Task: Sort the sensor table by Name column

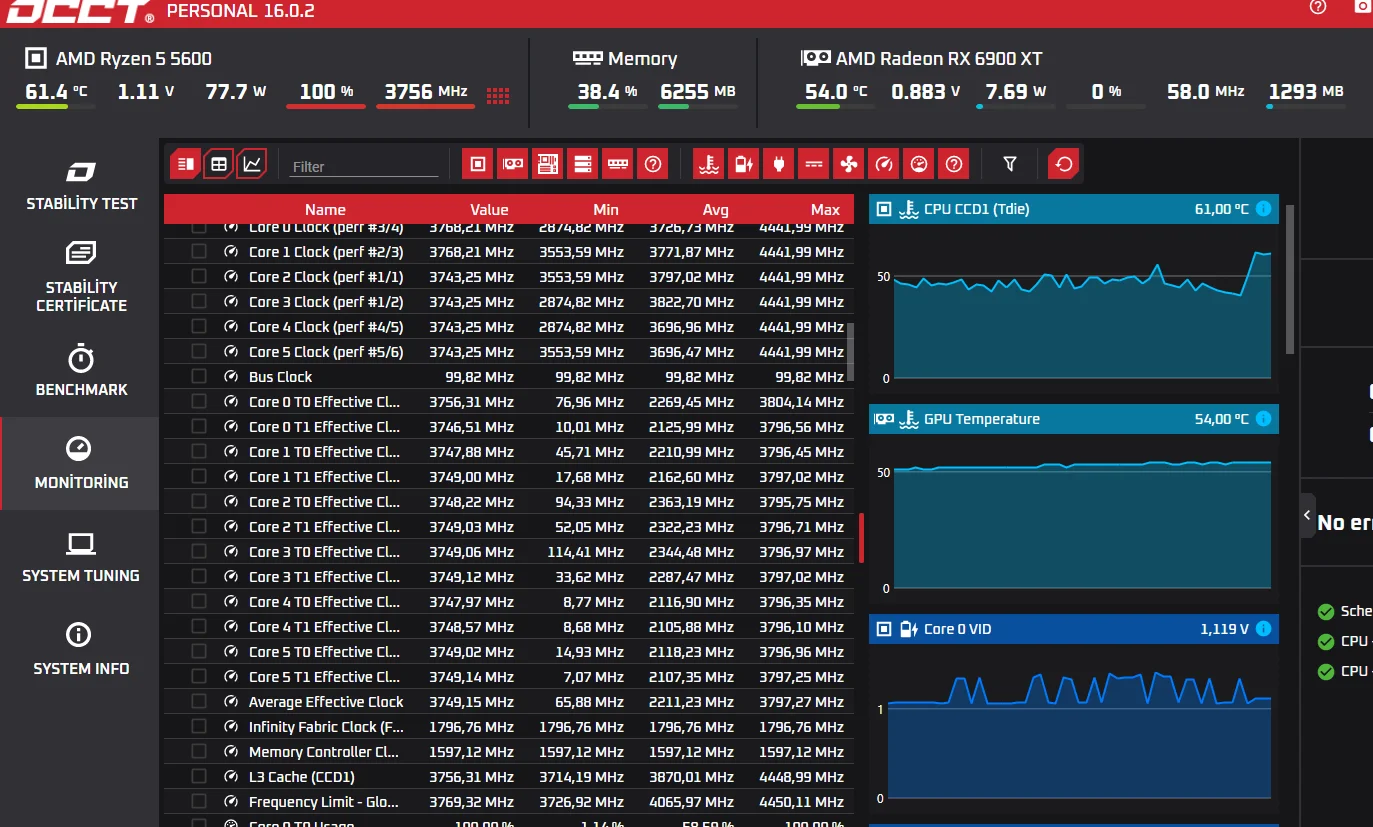Action: (x=325, y=209)
